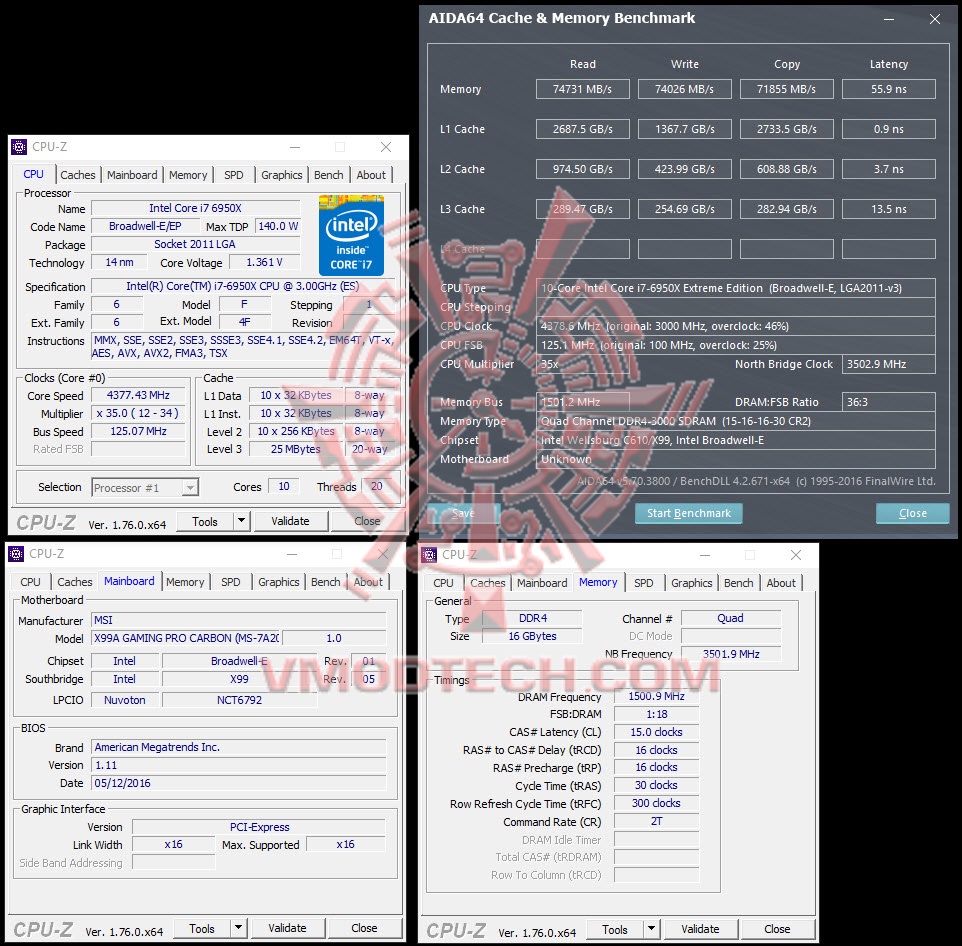Click L1 Cache Write value 1367.7 GB/s
Viewport: 962px width, 946px height.
pos(685,129)
